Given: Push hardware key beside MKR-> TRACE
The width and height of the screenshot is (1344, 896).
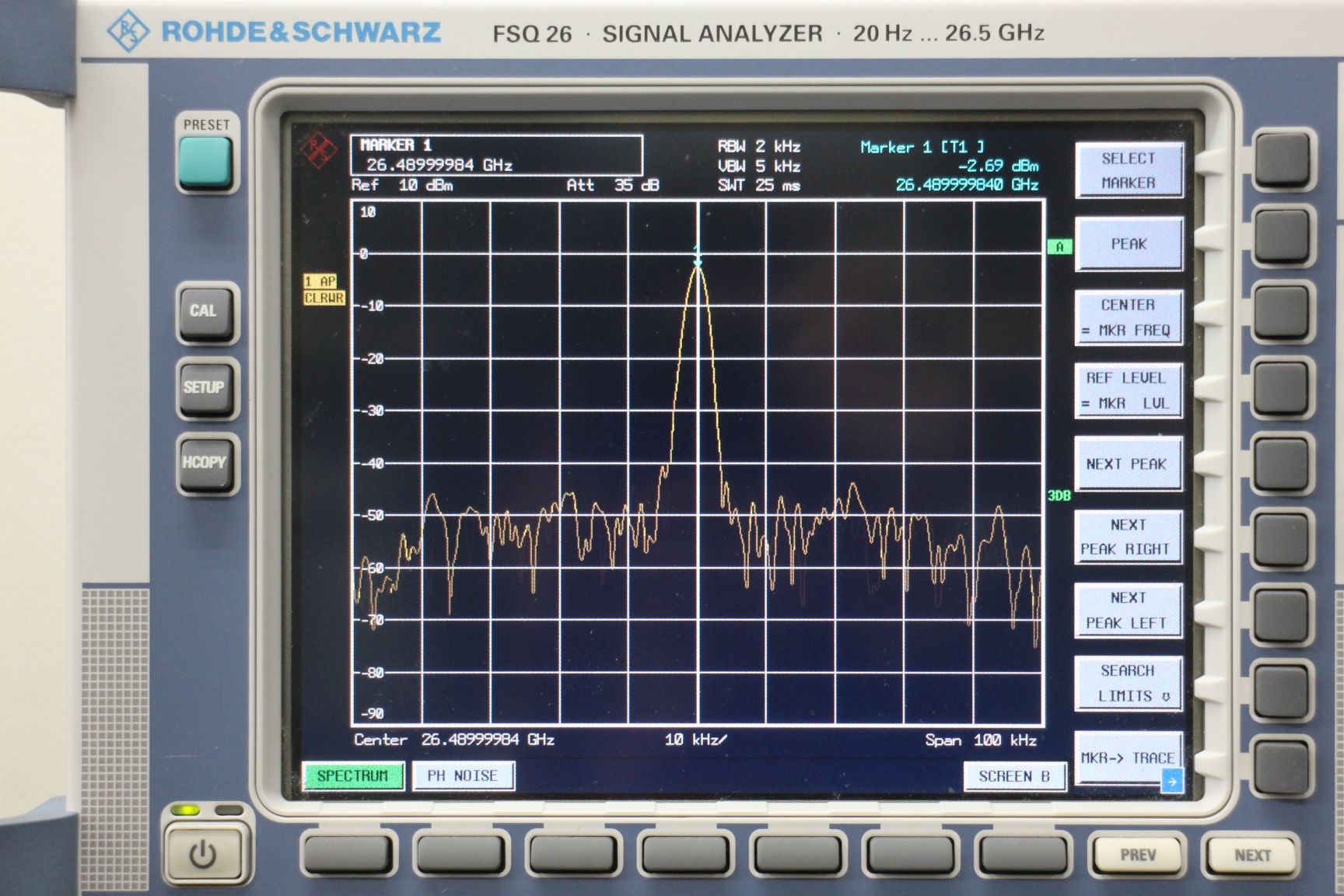Looking at the screenshot, I should (1283, 765).
